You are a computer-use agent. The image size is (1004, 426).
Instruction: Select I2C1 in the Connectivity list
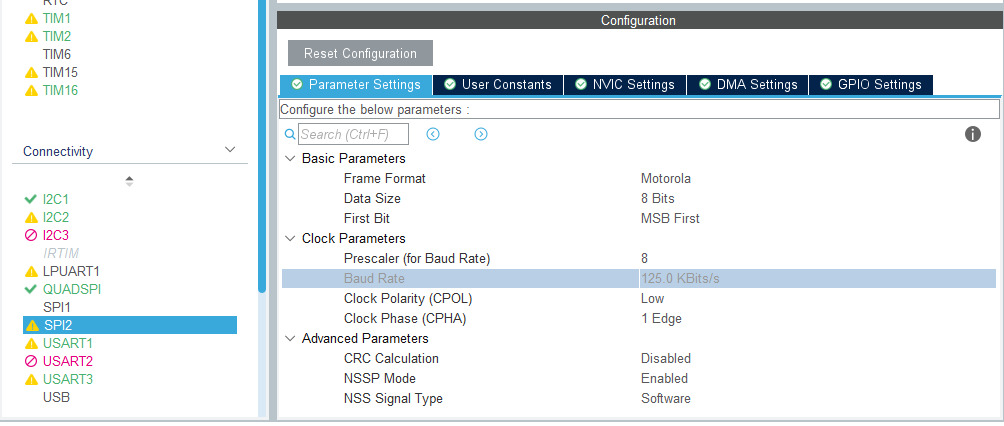tap(56, 199)
